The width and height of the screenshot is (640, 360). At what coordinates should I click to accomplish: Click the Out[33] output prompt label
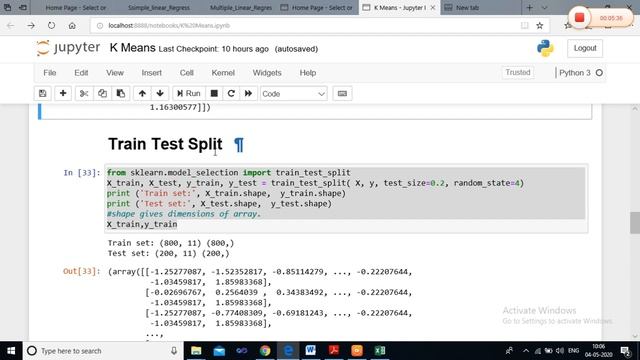click(82, 271)
